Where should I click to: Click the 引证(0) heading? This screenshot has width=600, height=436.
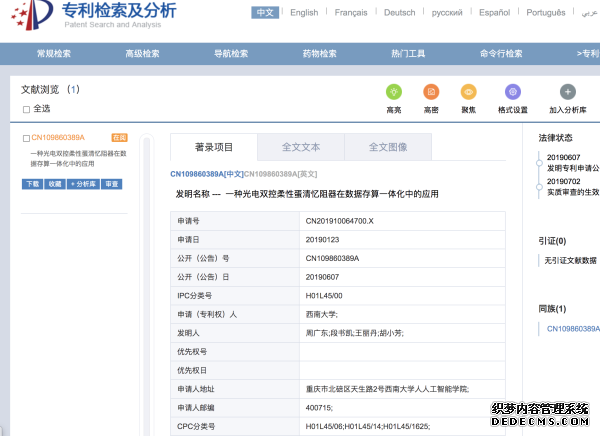[x=552, y=241]
